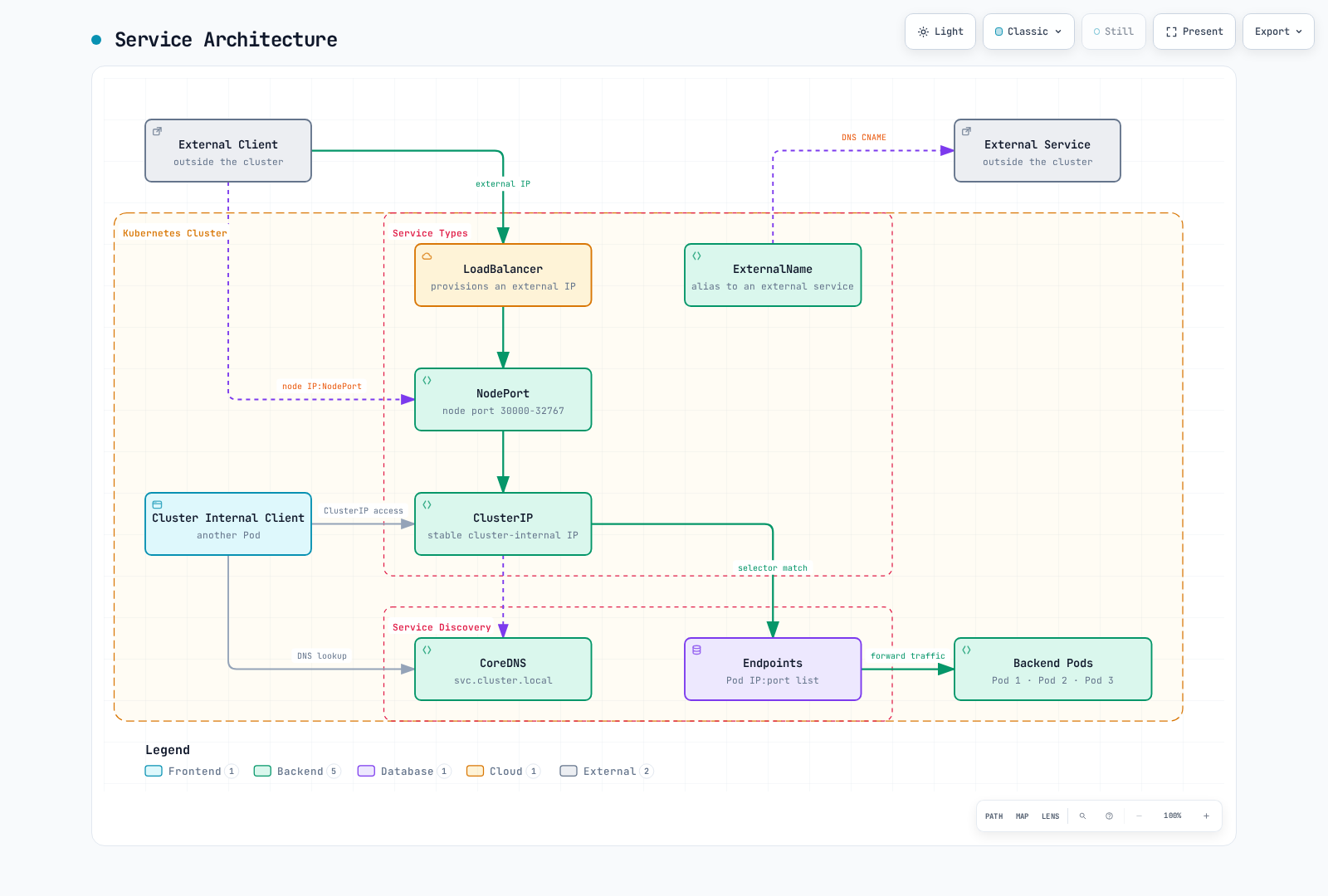This screenshot has height=896, width=1328.
Task: Zoom out with the minus button
Action: coord(1139,816)
